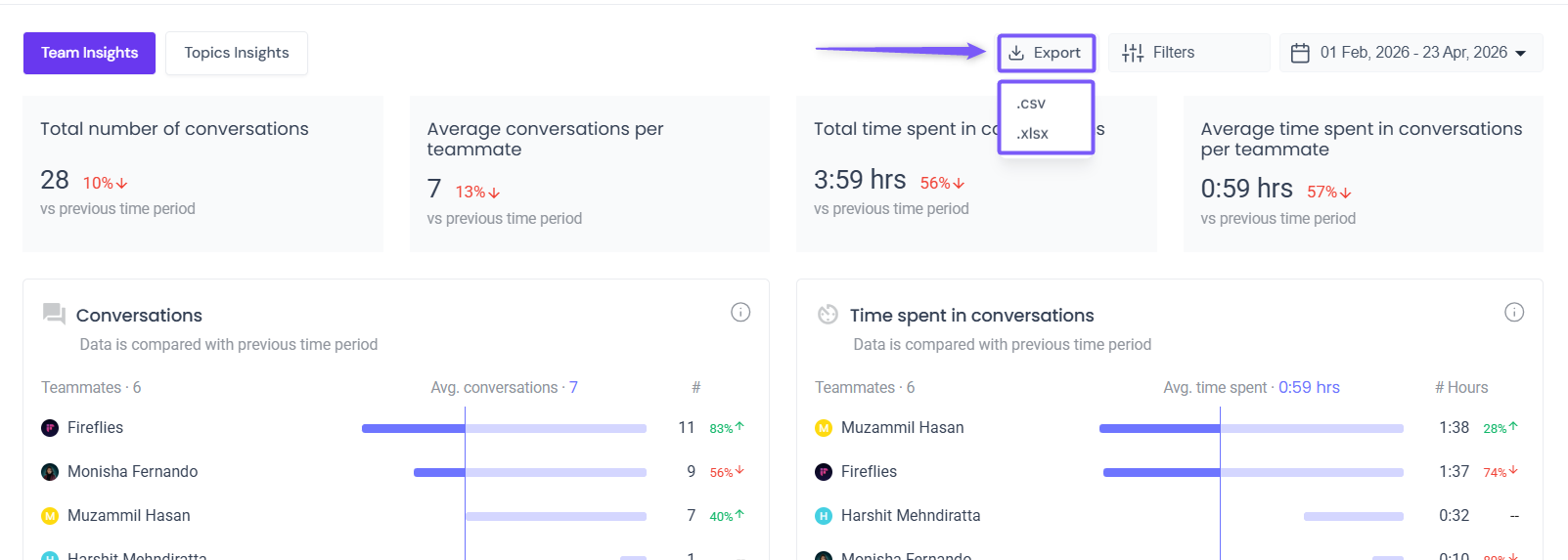
Task: Expand the date range dropdown arrow
Action: [1520, 53]
